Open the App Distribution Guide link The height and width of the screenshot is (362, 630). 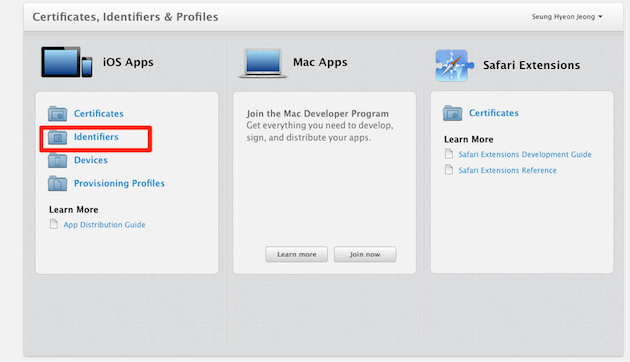[x=104, y=225]
